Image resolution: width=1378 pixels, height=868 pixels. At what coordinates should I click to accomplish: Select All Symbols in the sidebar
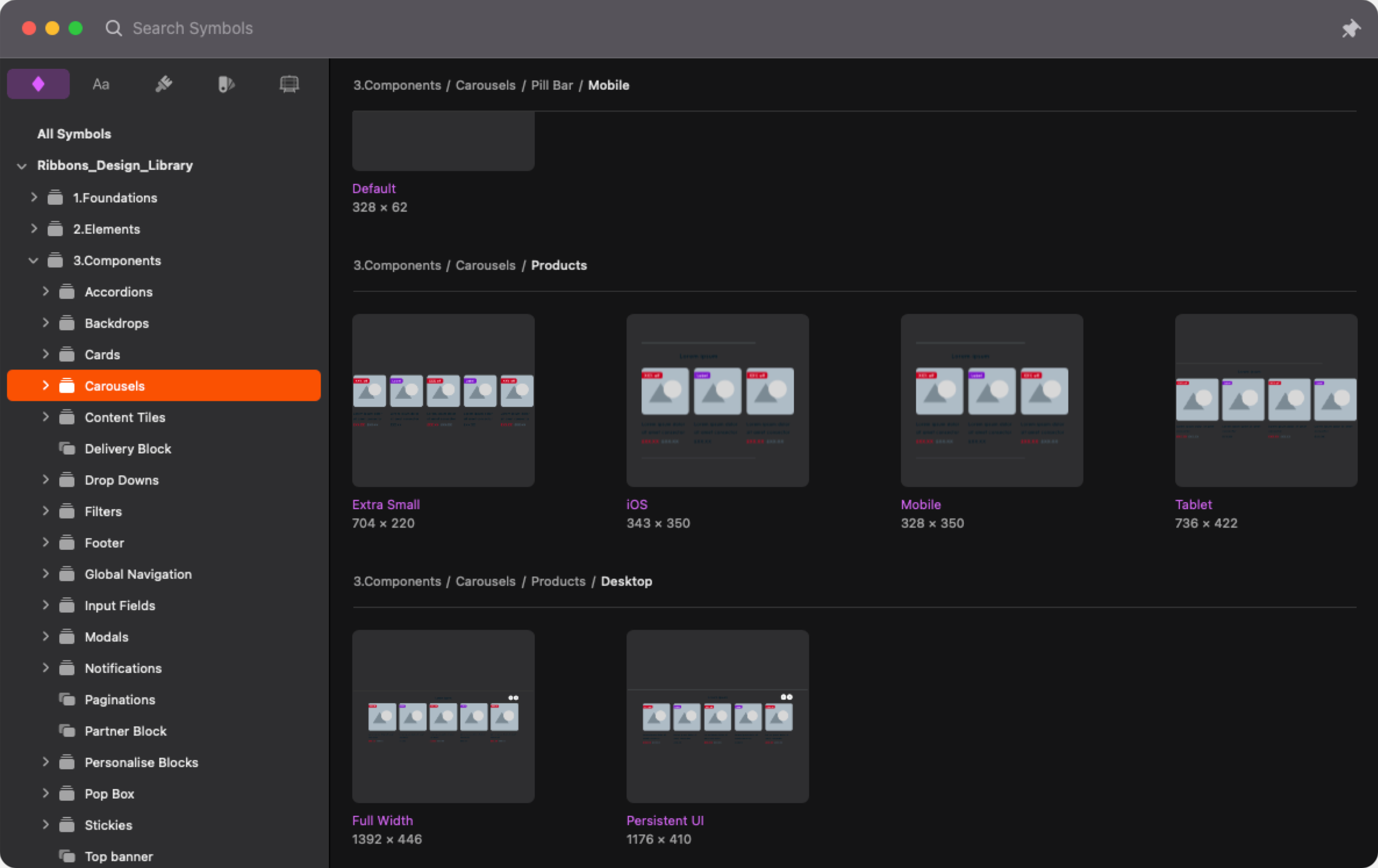(74, 134)
